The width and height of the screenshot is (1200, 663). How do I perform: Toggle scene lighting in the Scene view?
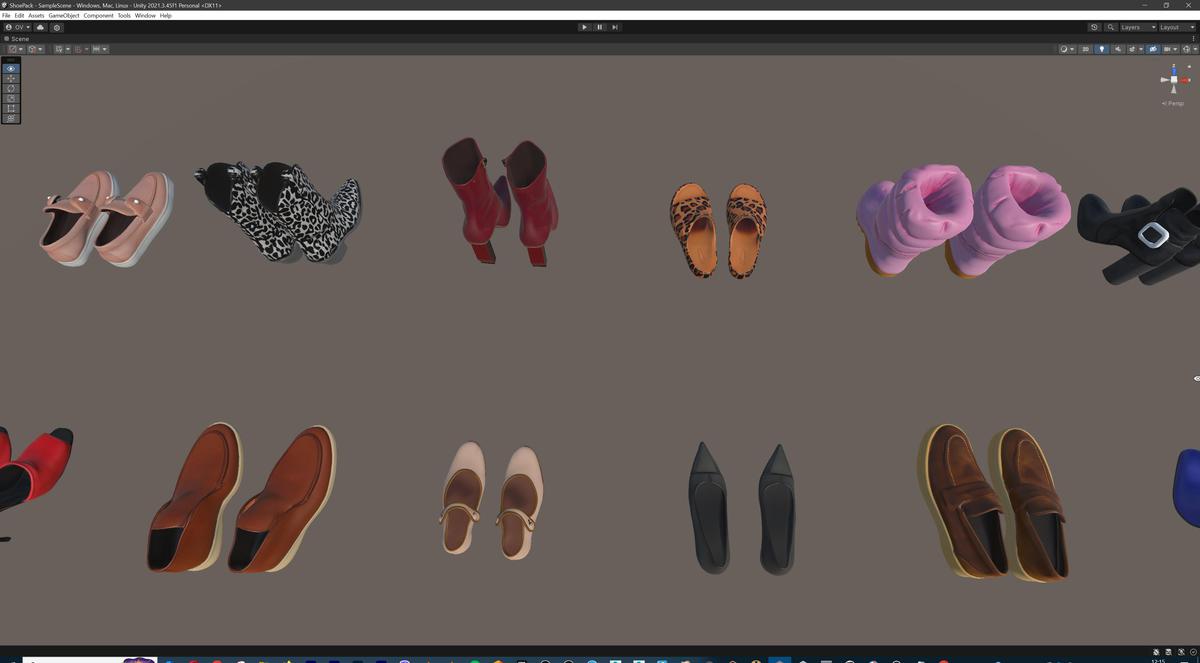click(x=1102, y=49)
